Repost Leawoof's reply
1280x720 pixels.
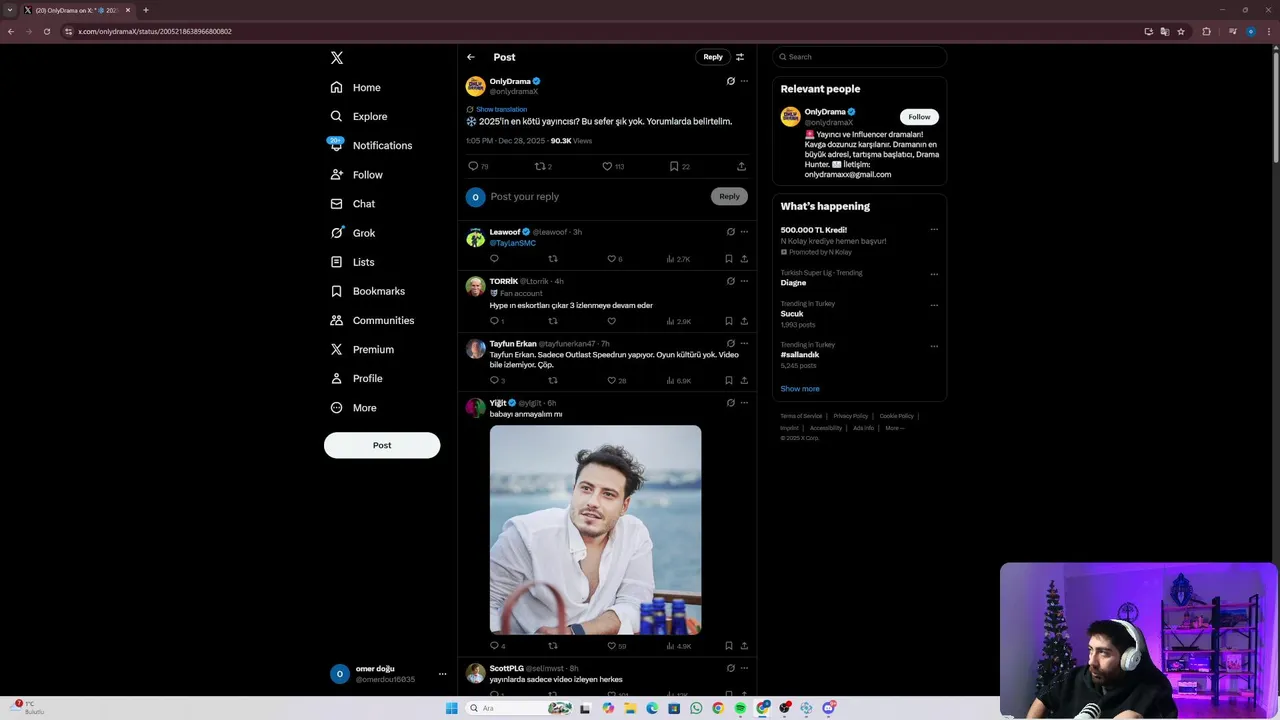553,259
